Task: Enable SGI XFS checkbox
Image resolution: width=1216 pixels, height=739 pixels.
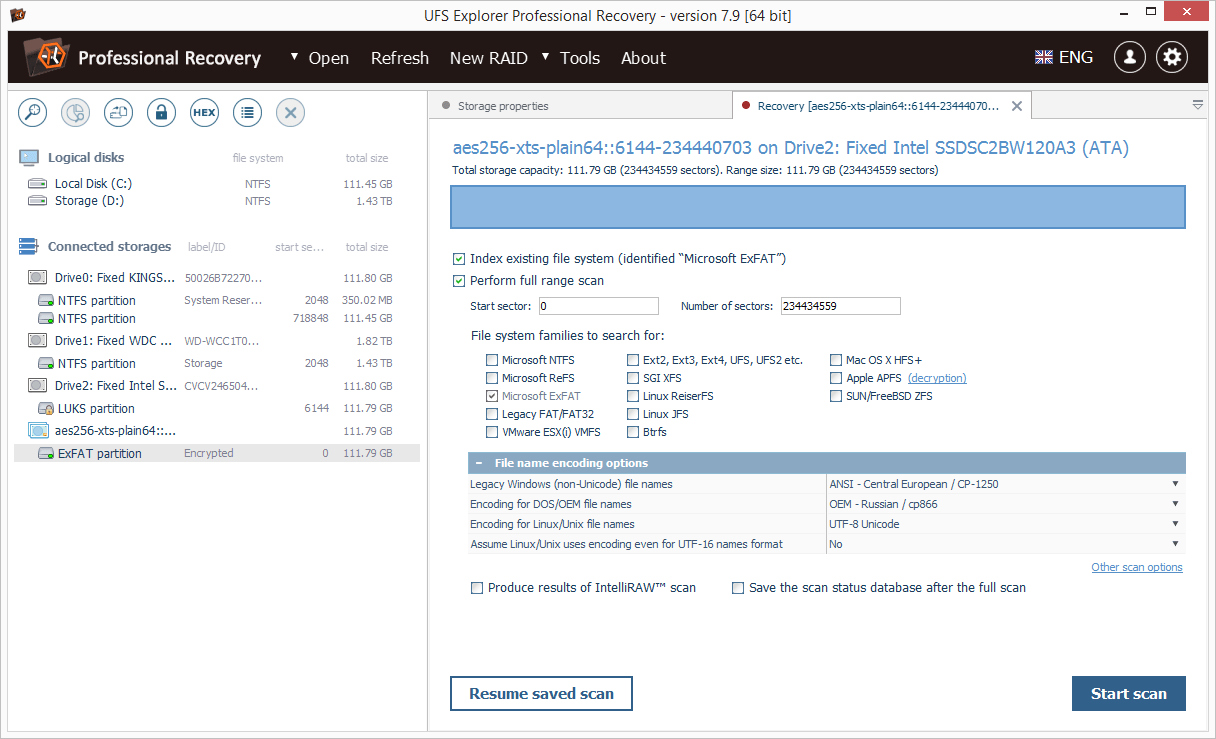Action: [634, 378]
